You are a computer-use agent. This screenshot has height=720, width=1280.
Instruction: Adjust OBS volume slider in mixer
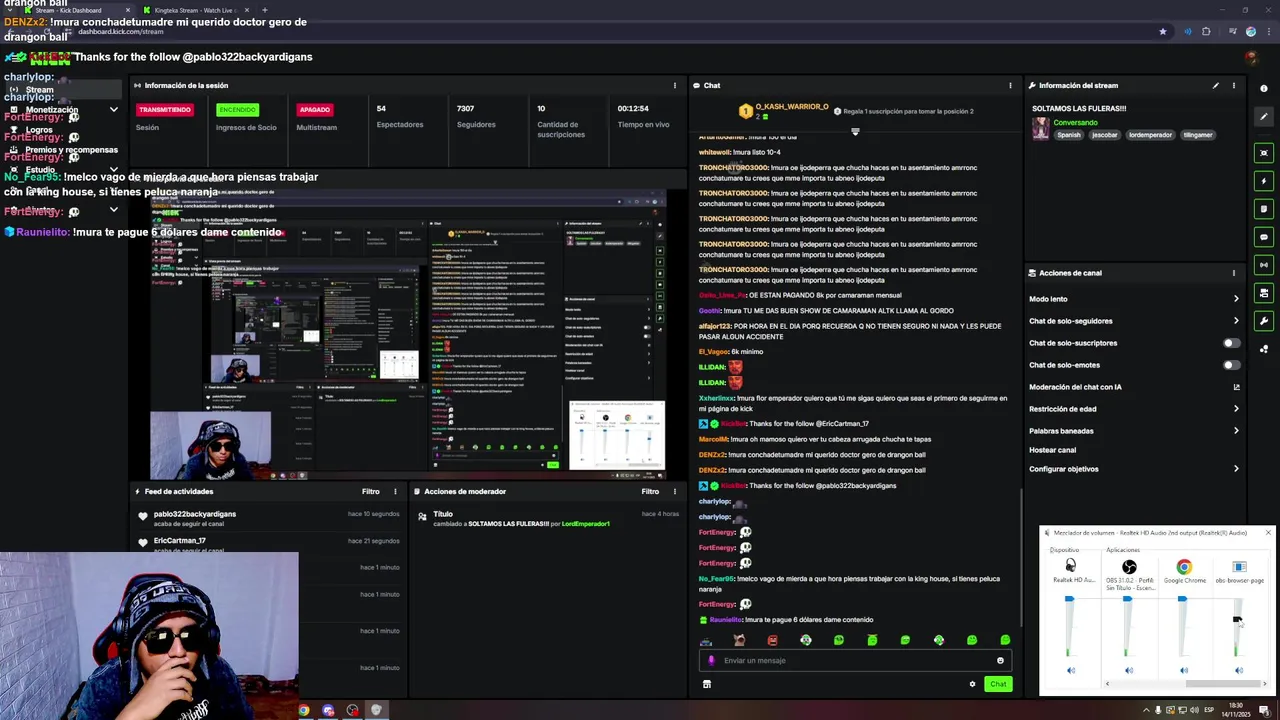[x=1127, y=599]
